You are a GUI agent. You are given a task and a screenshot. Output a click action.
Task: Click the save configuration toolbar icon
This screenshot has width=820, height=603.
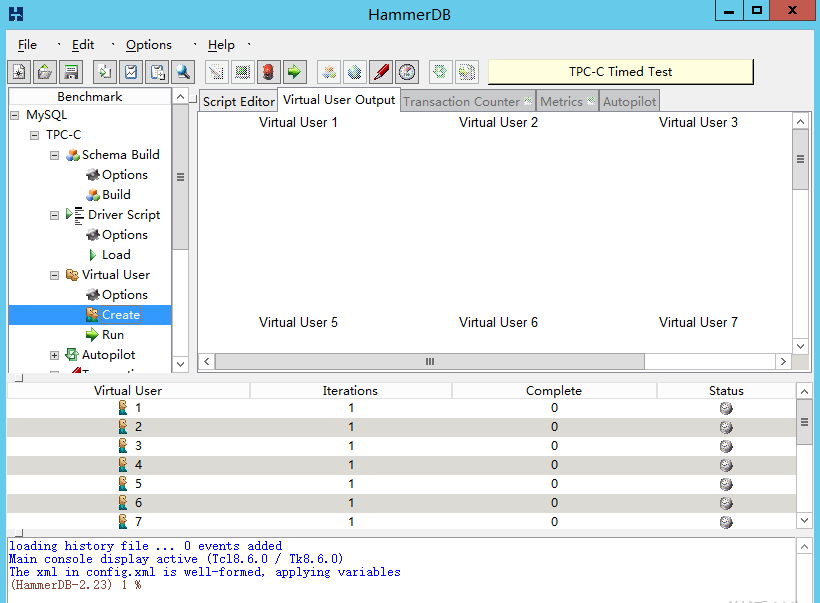[70, 71]
